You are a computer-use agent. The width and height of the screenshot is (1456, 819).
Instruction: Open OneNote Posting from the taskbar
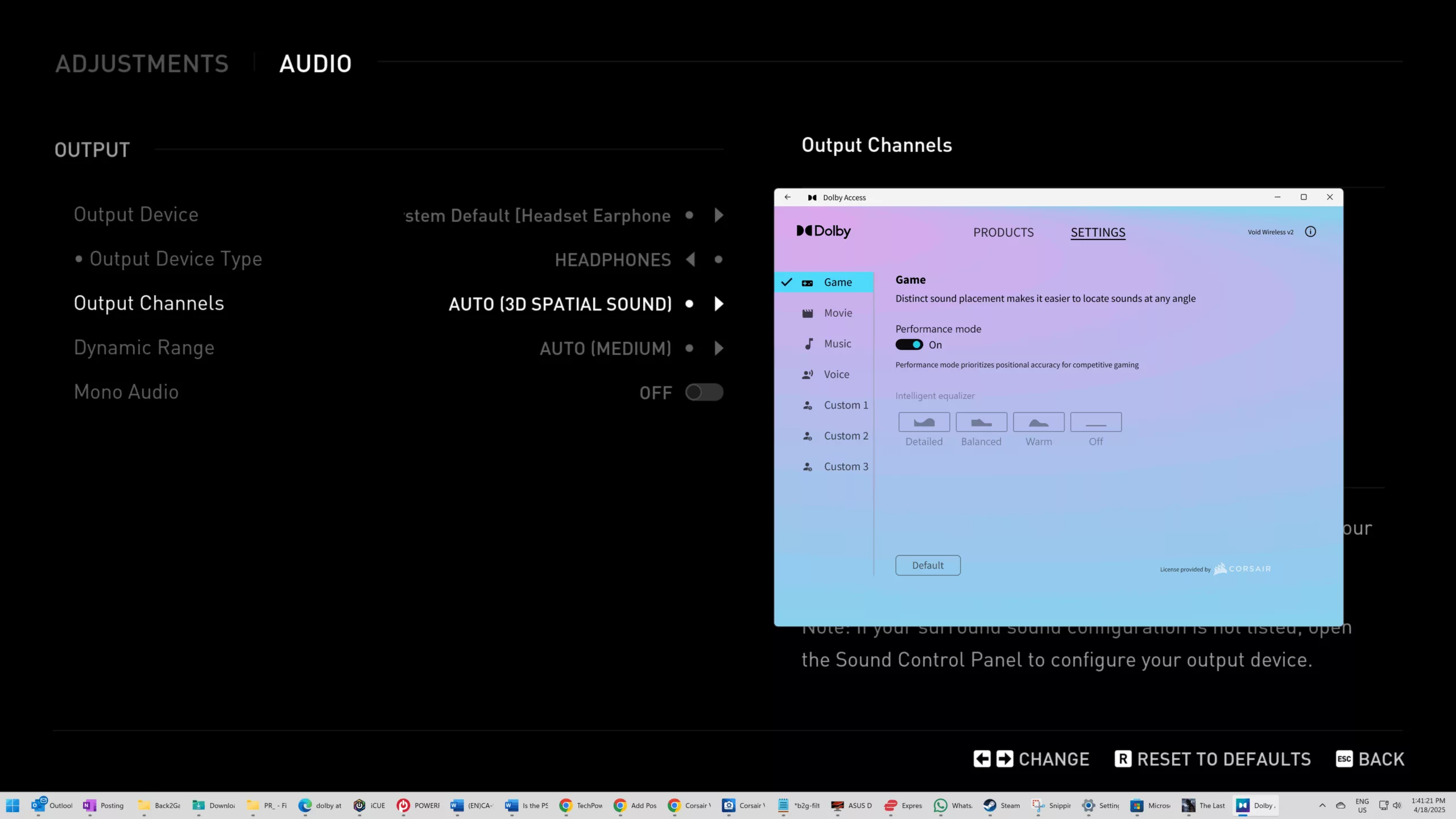click(x=104, y=805)
